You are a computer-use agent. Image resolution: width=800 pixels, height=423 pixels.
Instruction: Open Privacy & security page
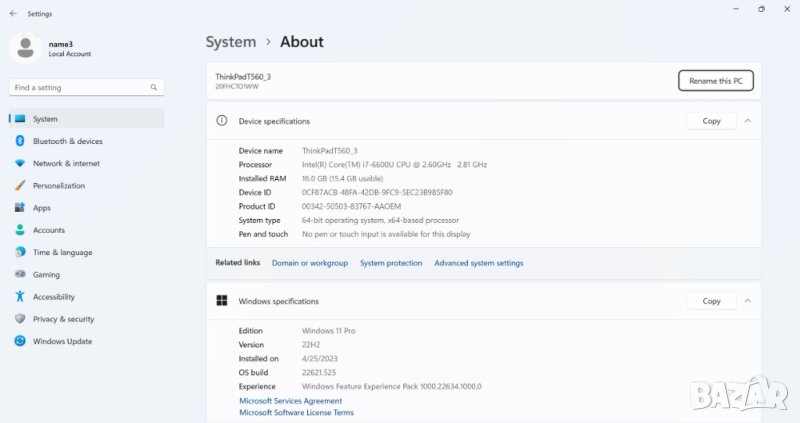63,319
